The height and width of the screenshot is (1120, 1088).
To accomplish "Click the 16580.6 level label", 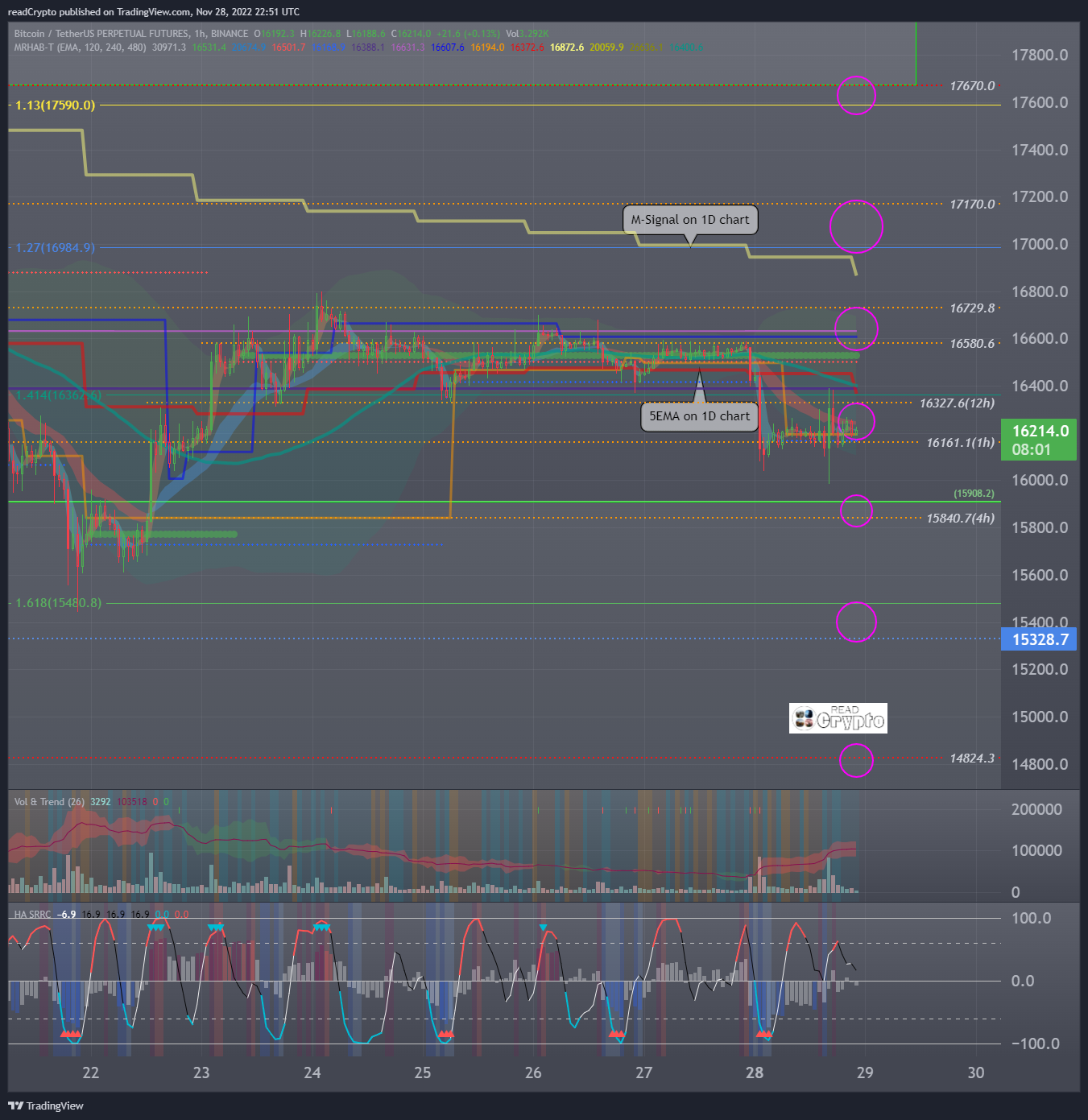I will point(972,344).
